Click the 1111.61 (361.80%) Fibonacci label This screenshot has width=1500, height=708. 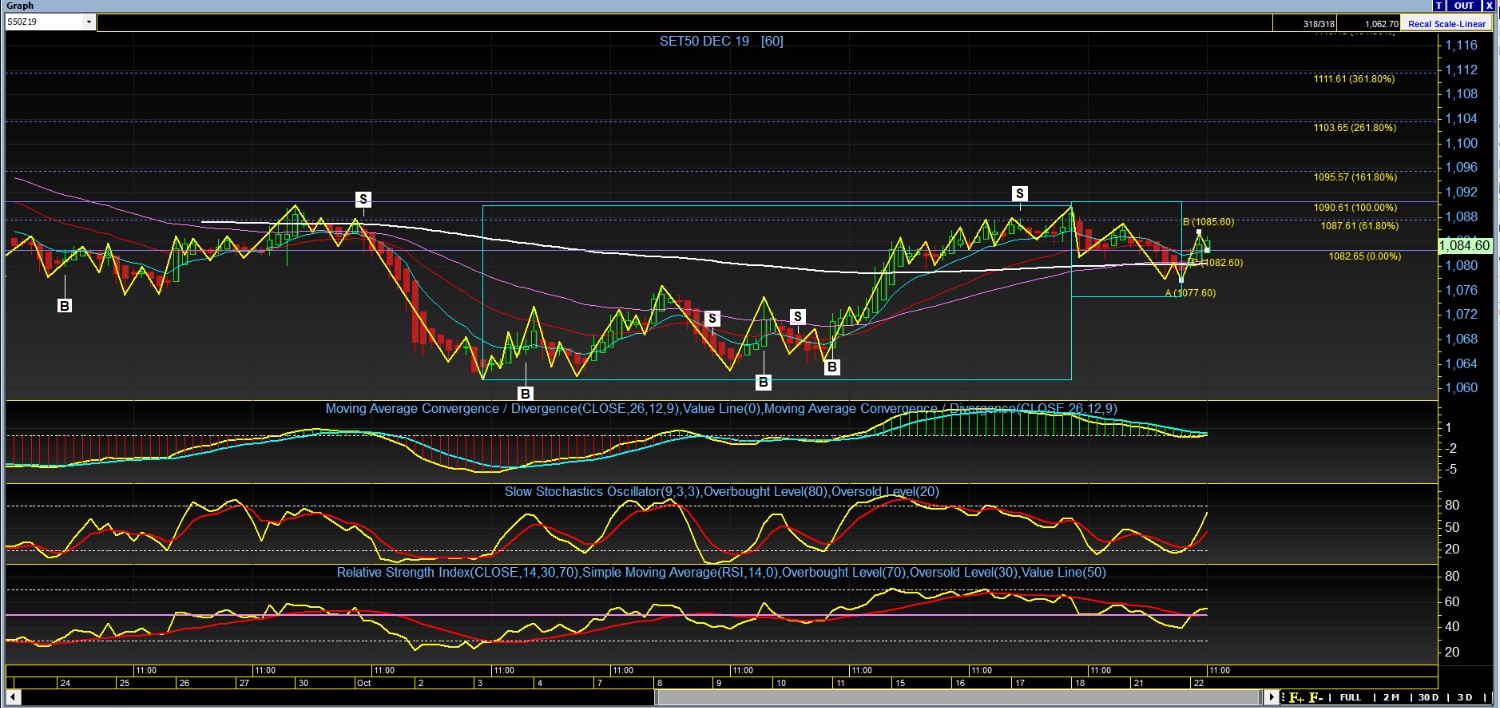pos(1355,78)
